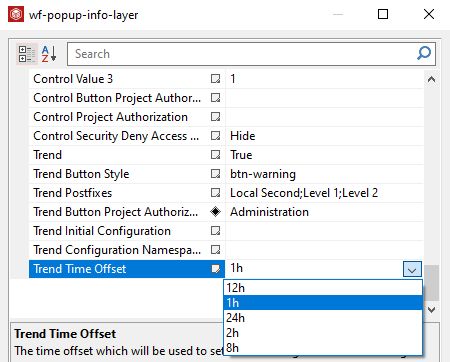Image resolution: width=450 pixels, height=362 pixels.
Task: Switch to categorized property view icon
Action: [x=27, y=54]
